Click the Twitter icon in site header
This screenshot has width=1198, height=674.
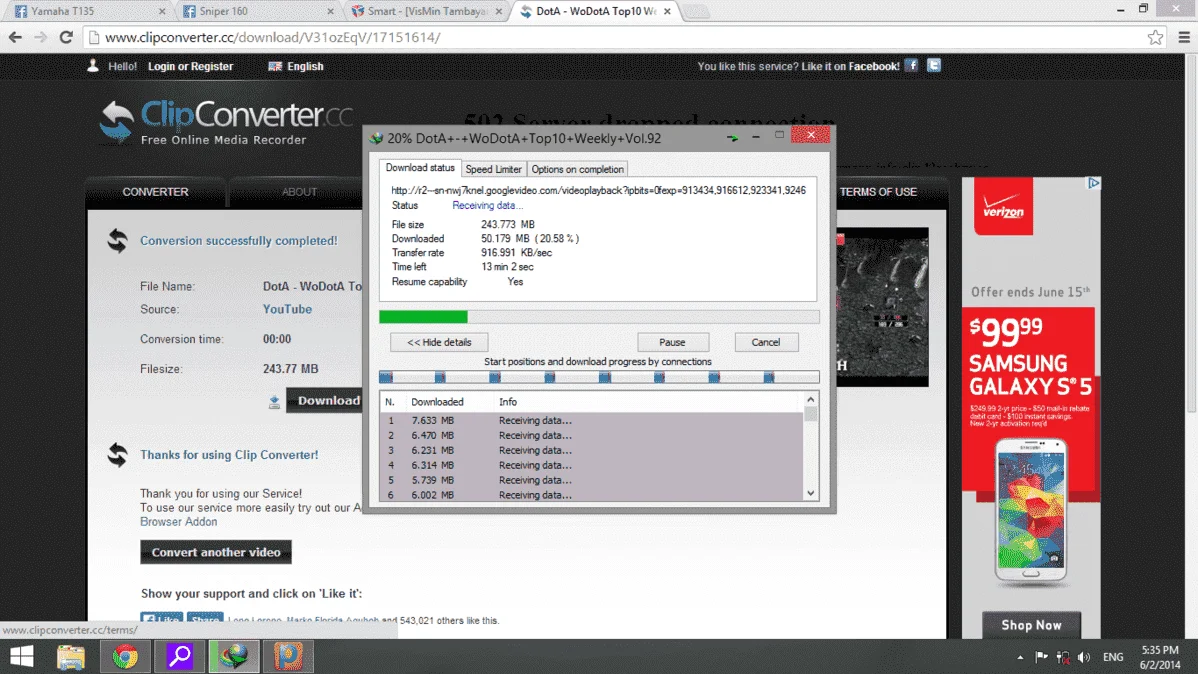pos(934,66)
